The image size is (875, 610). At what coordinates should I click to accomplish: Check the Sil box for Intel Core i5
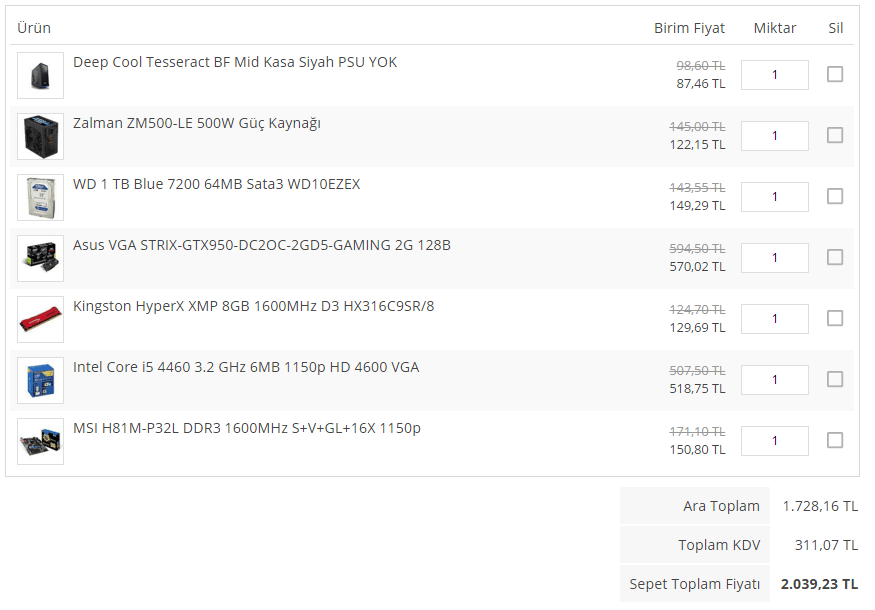pyautogui.click(x=835, y=380)
